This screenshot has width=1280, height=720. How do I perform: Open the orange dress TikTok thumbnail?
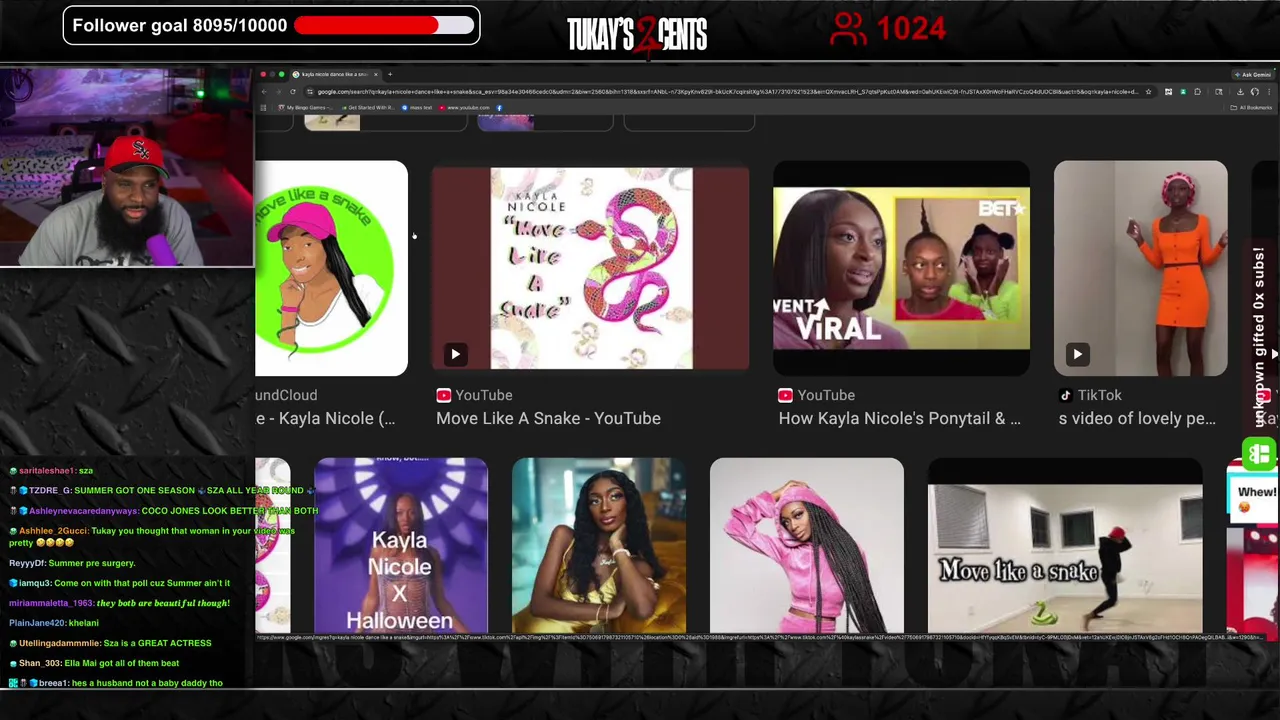[x=1140, y=268]
